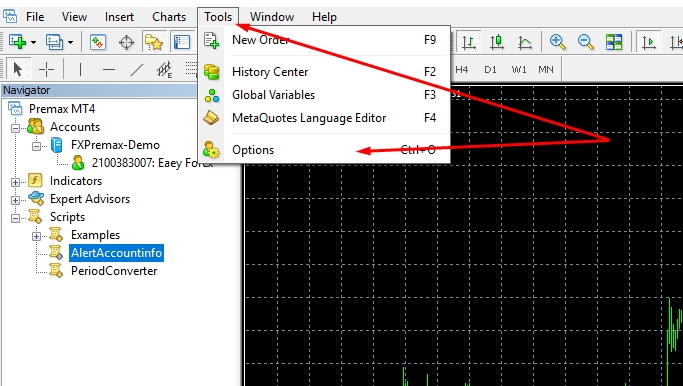Image resolution: width=683 pixels, height=386 pixels.
Task: Click the Zoom In magnifier icon
Action: click(558, 42)
